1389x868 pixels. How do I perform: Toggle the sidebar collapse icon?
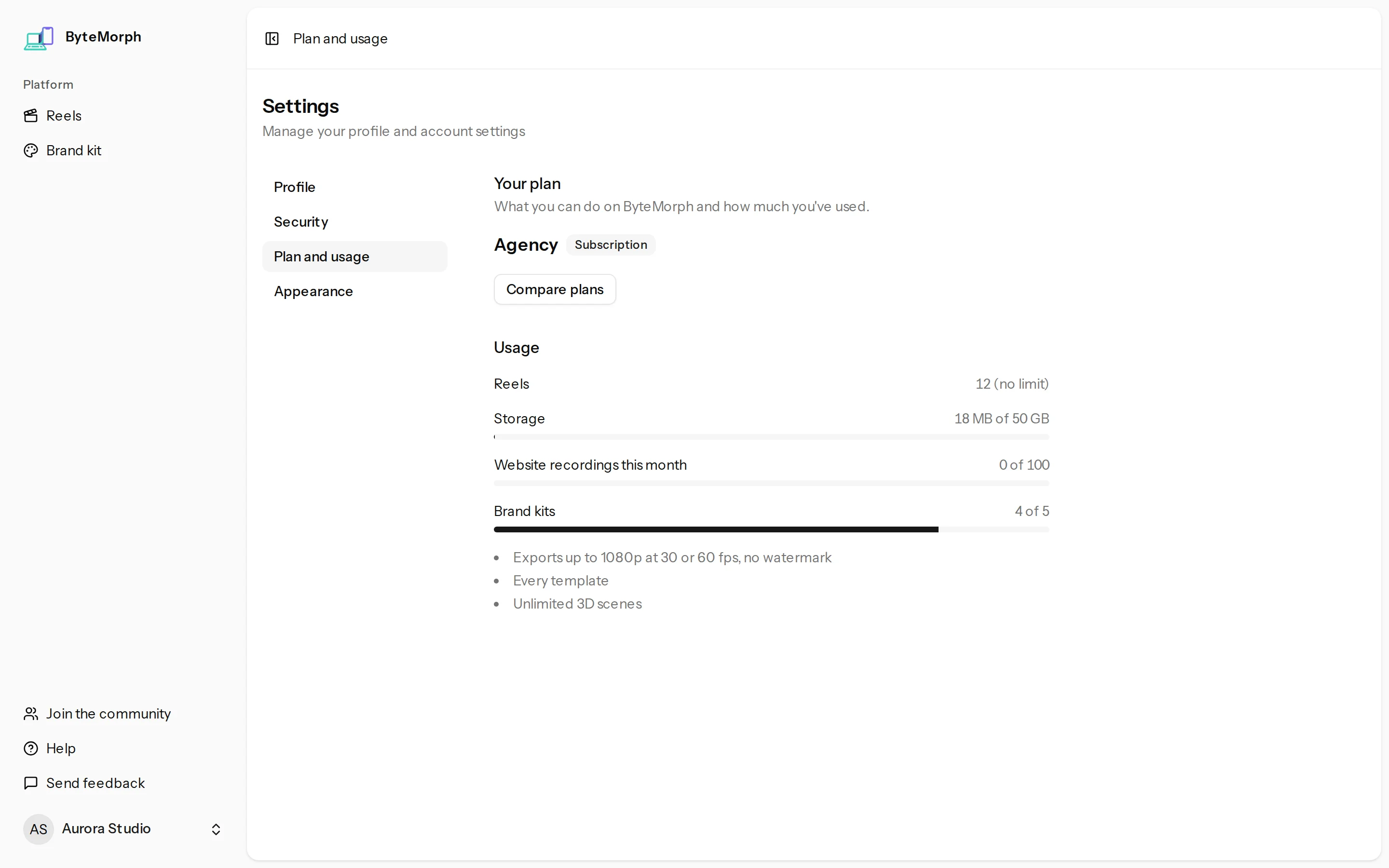pyautogui.click(x=272, y=39)
